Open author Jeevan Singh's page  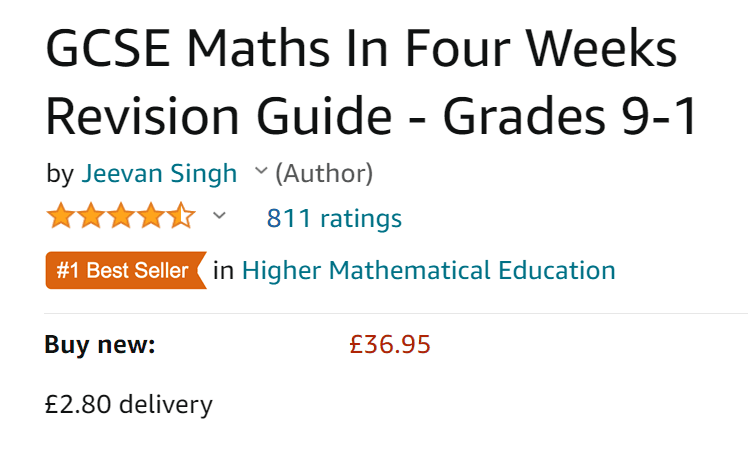[x=159, y=173]
